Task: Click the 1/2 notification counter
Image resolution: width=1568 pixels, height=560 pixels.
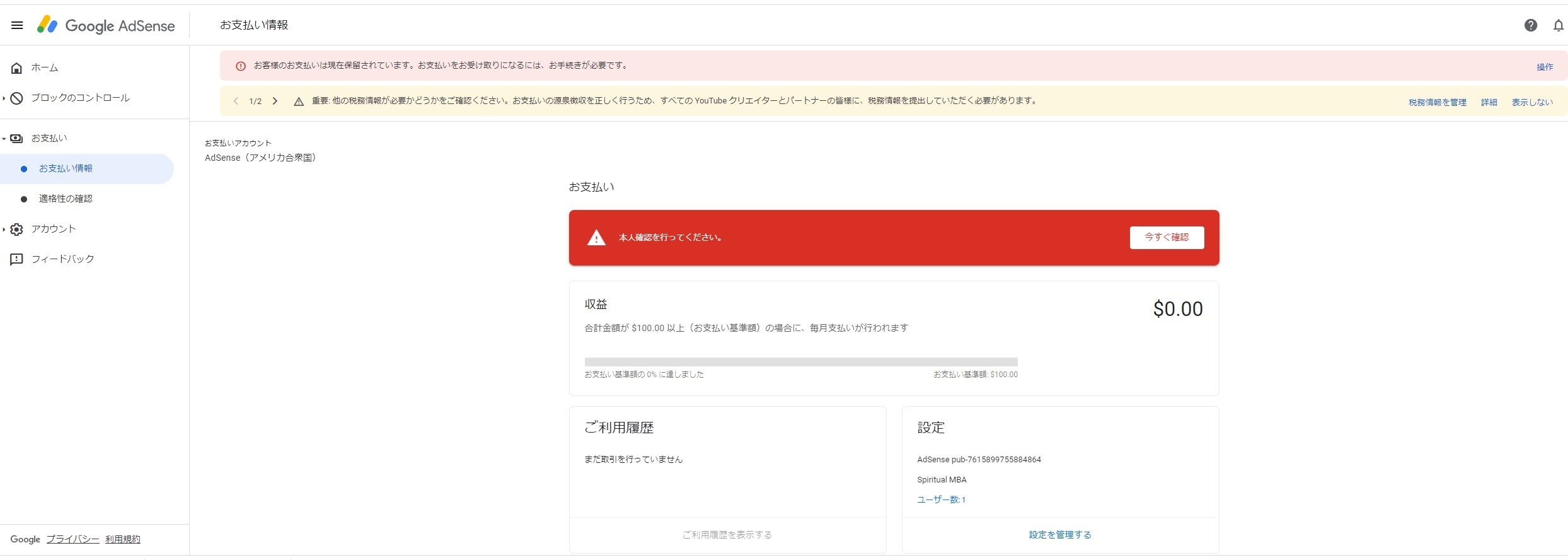Action: (255, 101)
